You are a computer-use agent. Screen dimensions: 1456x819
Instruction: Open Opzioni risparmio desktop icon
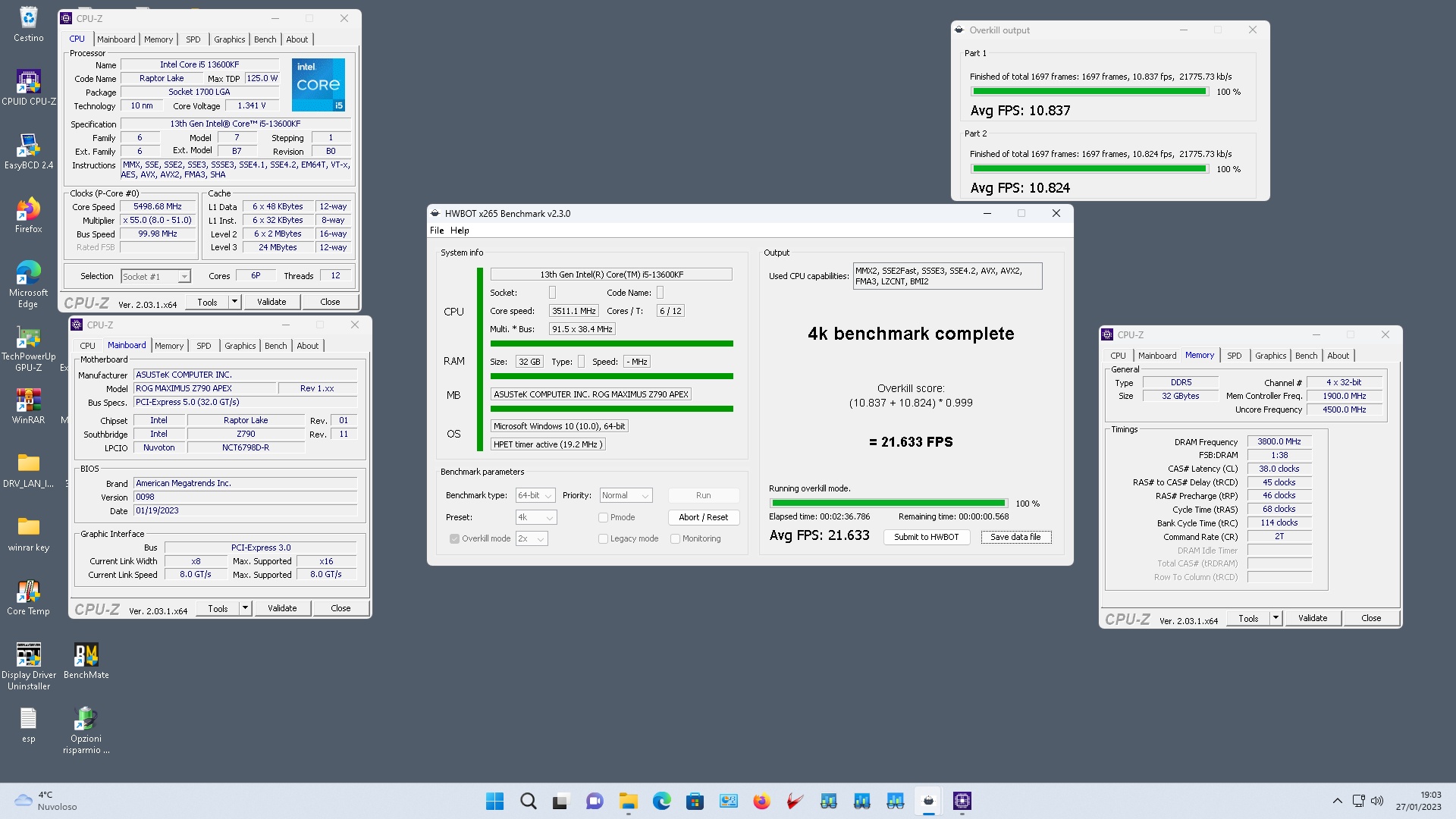(86, 730)
